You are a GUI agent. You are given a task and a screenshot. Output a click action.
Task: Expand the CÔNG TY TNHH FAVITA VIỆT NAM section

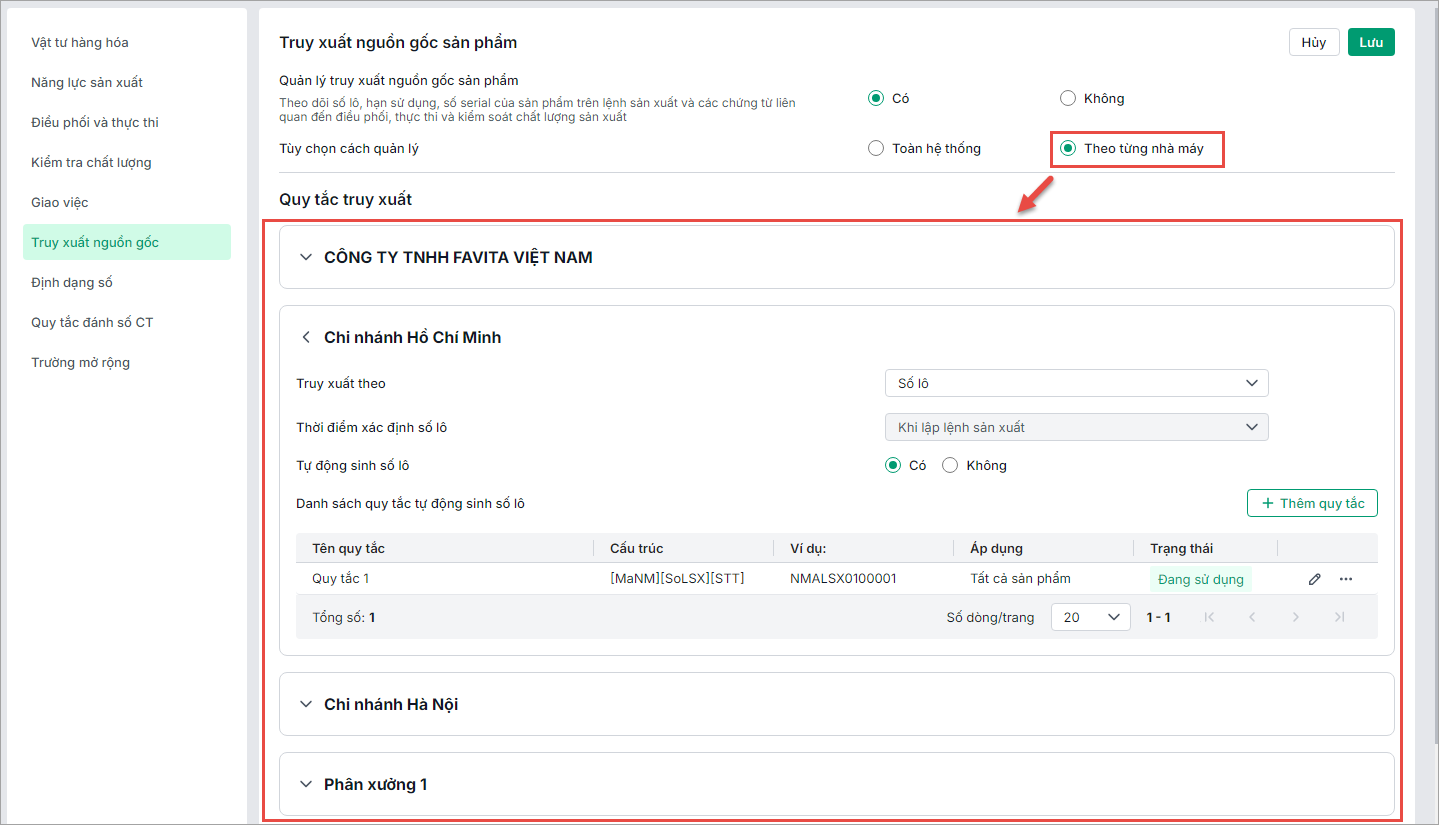(x=306, y=257)
